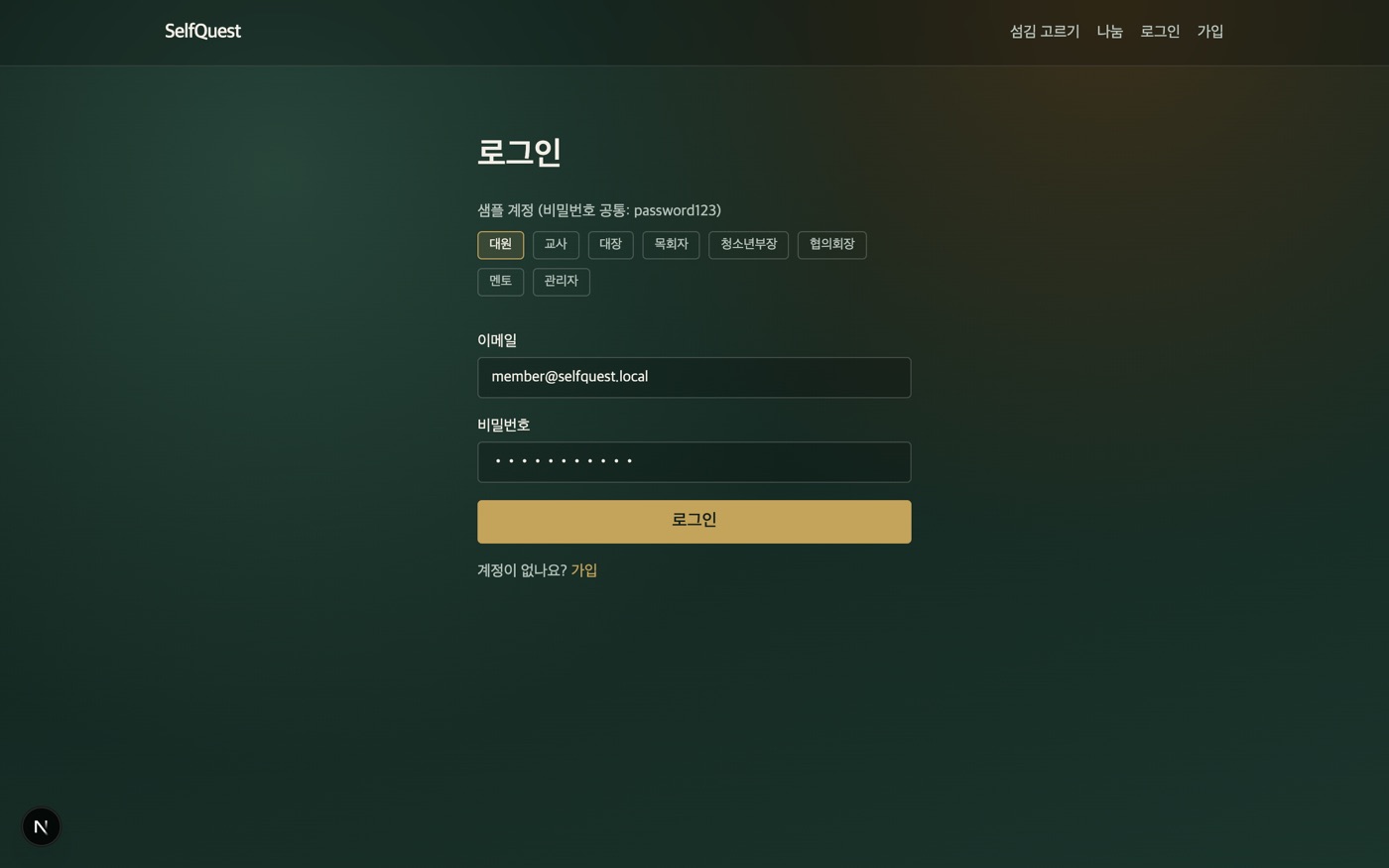
Task: Open the 로그인 nav item in header
Action: [x=1160, y=32]
